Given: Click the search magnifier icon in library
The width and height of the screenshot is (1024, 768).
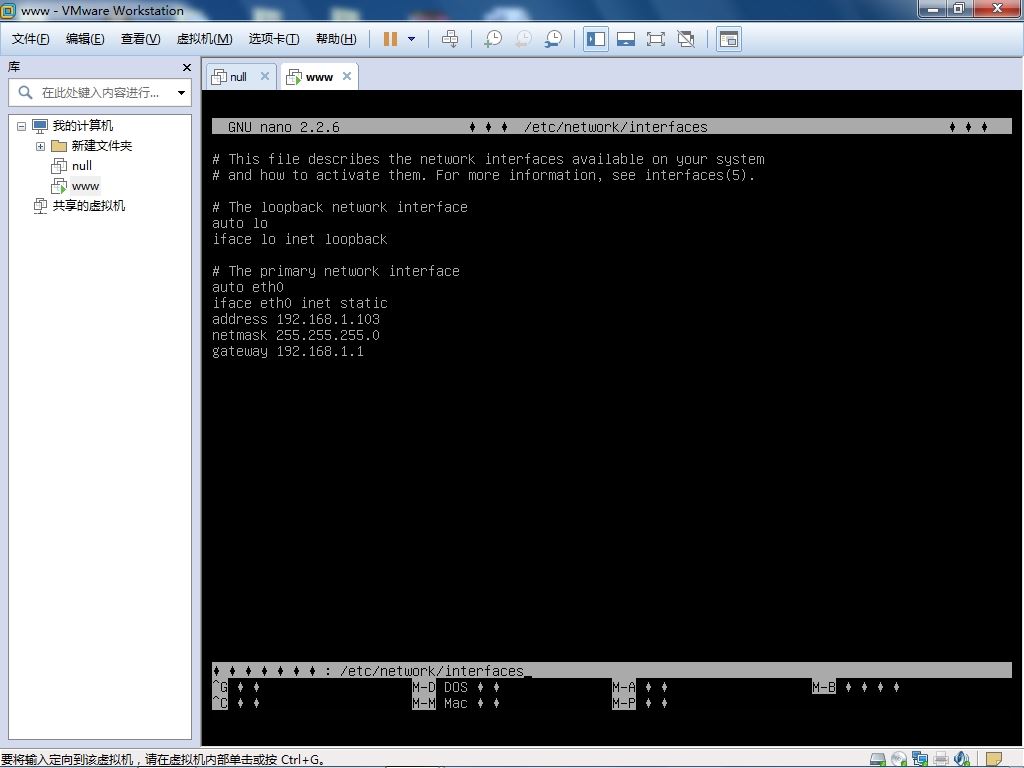Looking at the screenshot, I should pos(25,93).
